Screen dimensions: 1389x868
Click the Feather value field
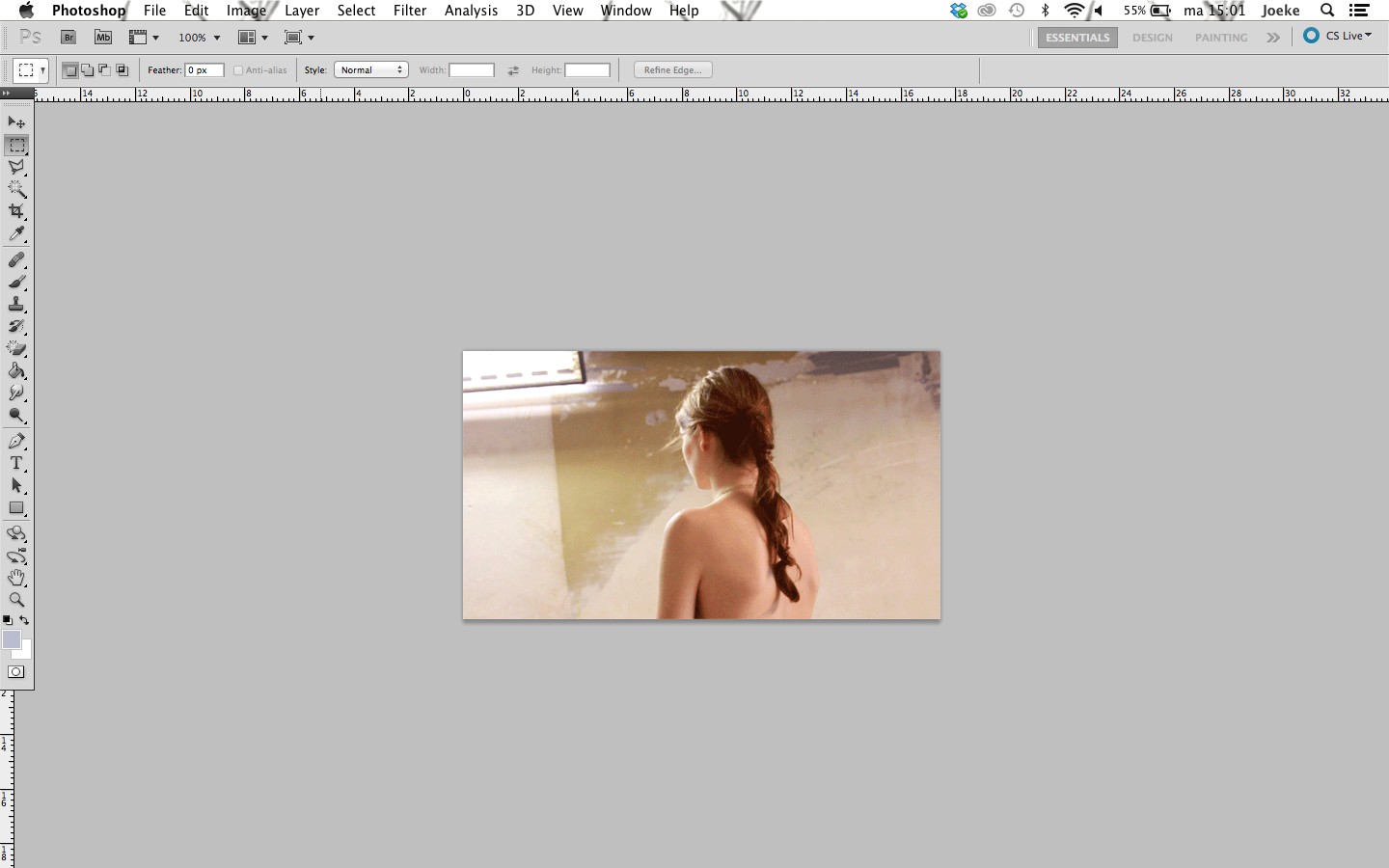pos(204,70)
